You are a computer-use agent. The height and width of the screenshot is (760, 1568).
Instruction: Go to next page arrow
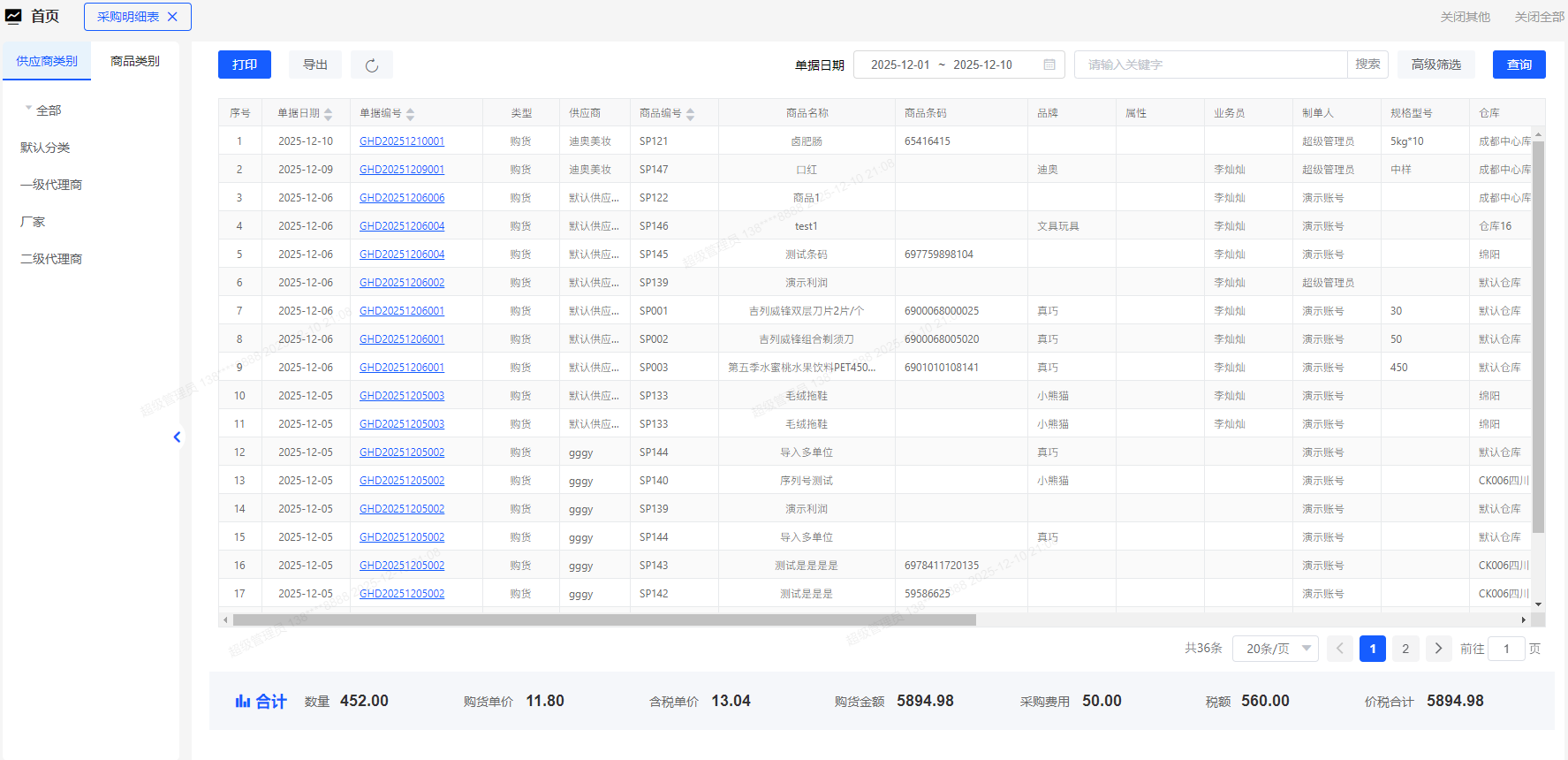coord(1438,649)
